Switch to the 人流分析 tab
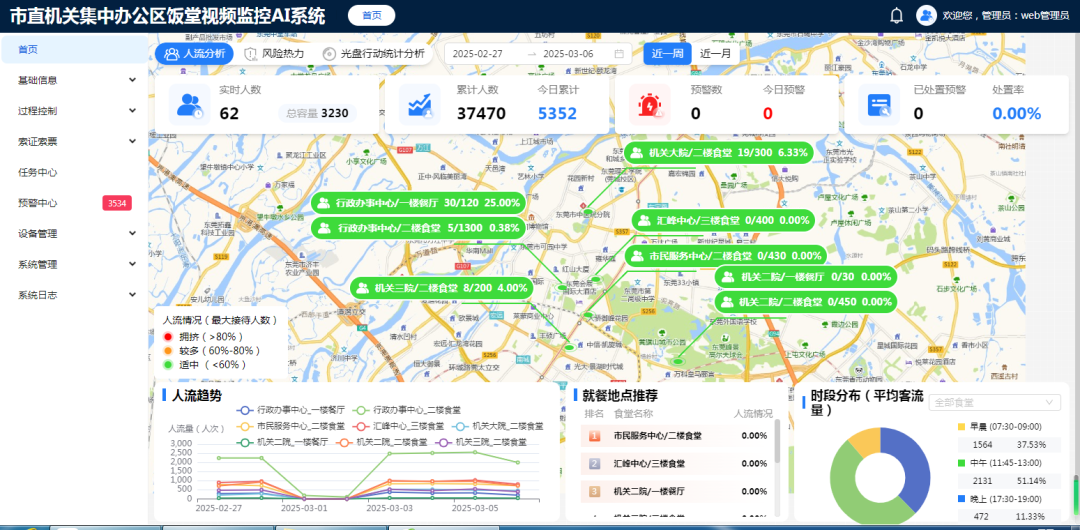The height and width of the screenshot is (530, 1080). (194, 54)
